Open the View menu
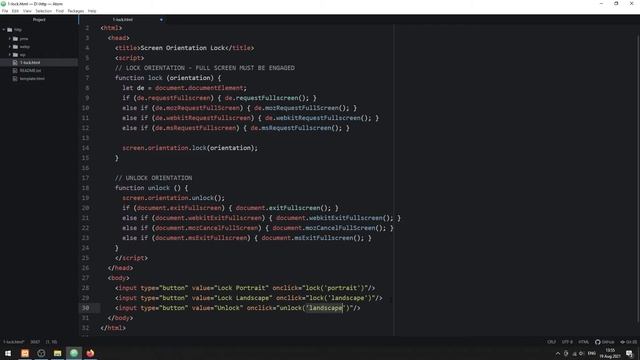This screenshot has width=640, height=360. point(27,11)
